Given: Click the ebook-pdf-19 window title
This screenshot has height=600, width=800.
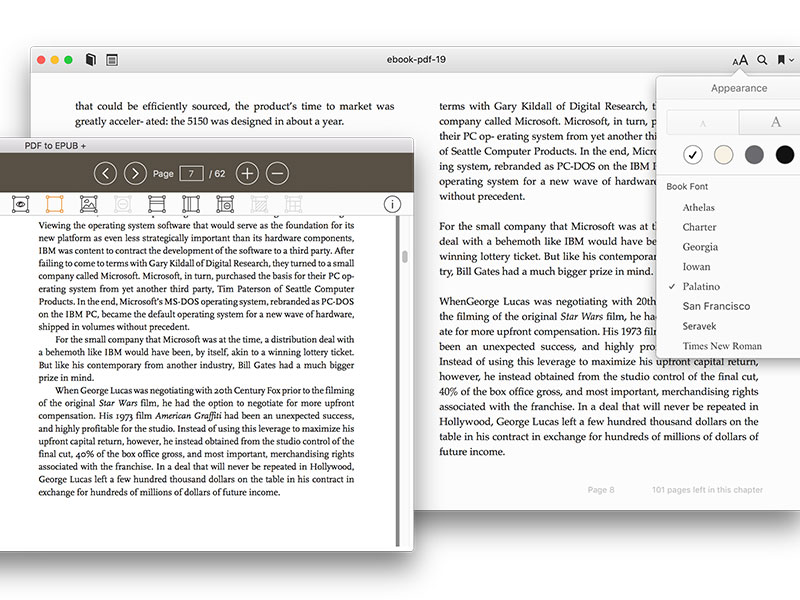Looking at the screenshot, I should 416,60.
